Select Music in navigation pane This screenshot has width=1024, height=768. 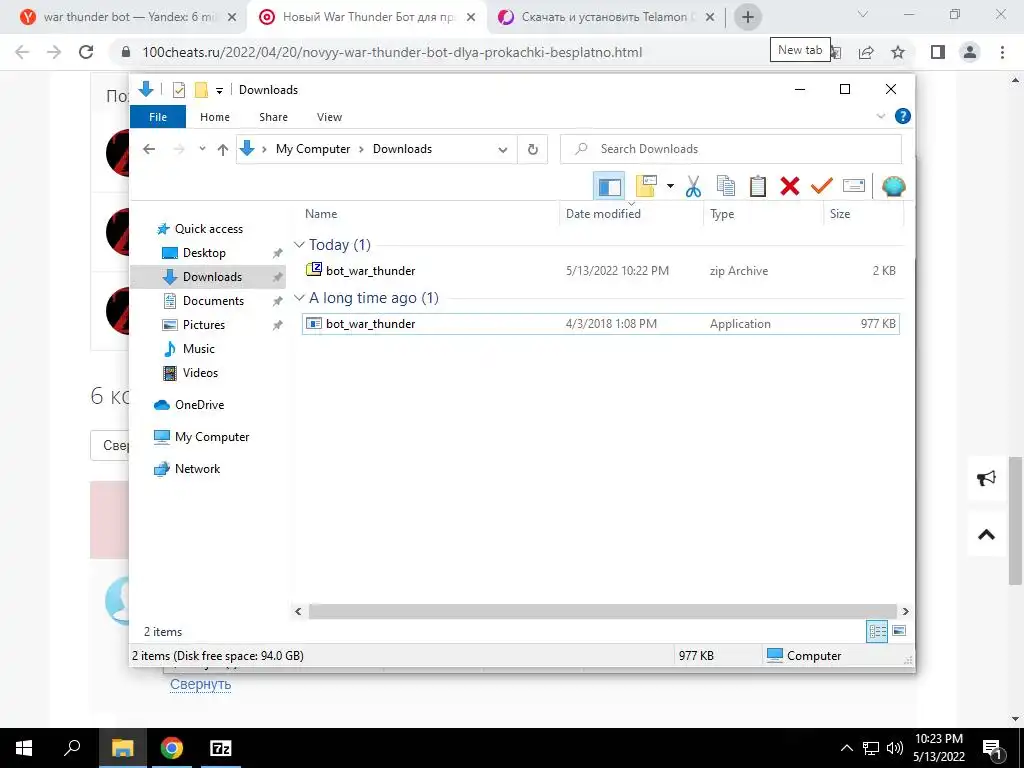(x=199, y=349)
